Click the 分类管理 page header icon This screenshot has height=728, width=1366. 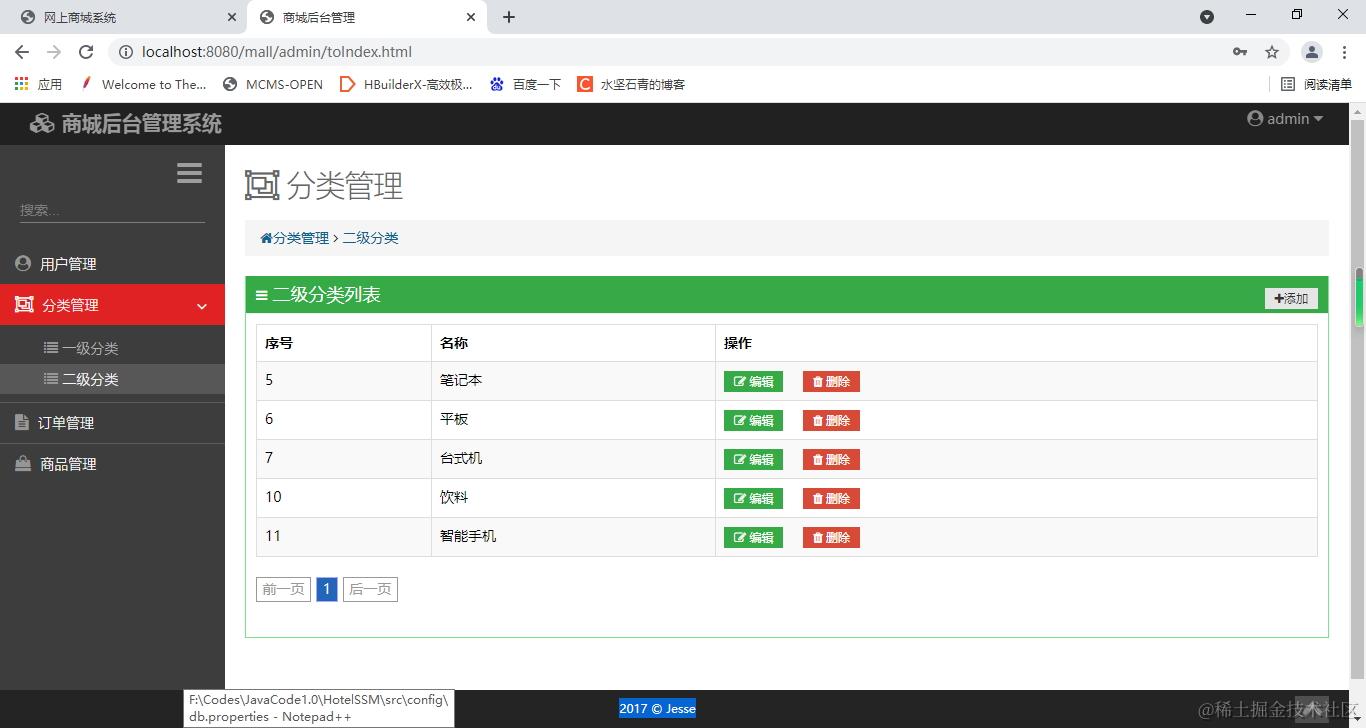pyautogui.click(x=261, y=185)
